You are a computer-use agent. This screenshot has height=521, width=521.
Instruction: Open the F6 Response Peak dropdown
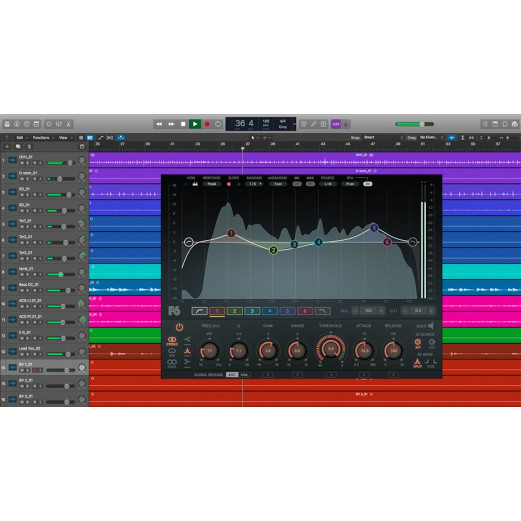click(x=212, y=184)
